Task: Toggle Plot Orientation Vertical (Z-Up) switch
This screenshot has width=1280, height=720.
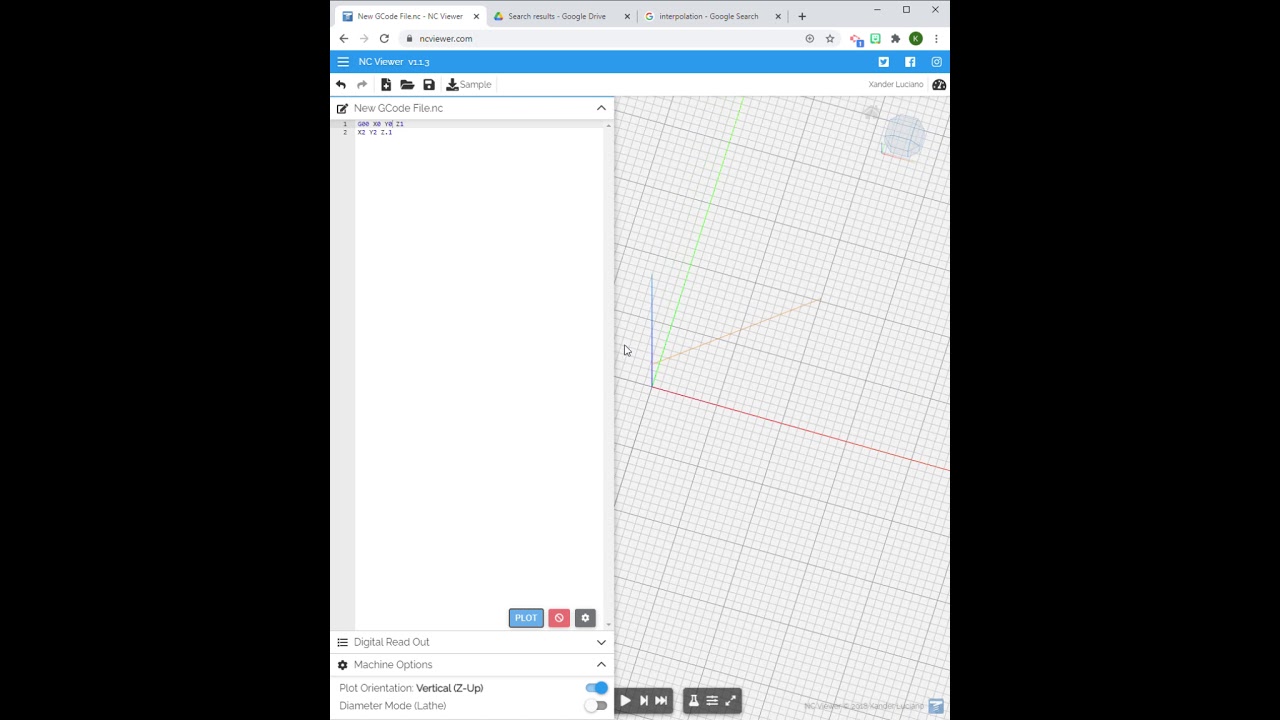Action: point(596,688)
